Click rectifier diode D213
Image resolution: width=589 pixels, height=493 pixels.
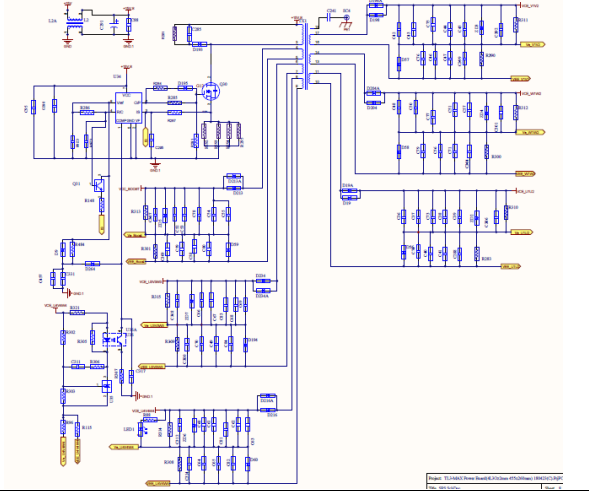point(234,188)
